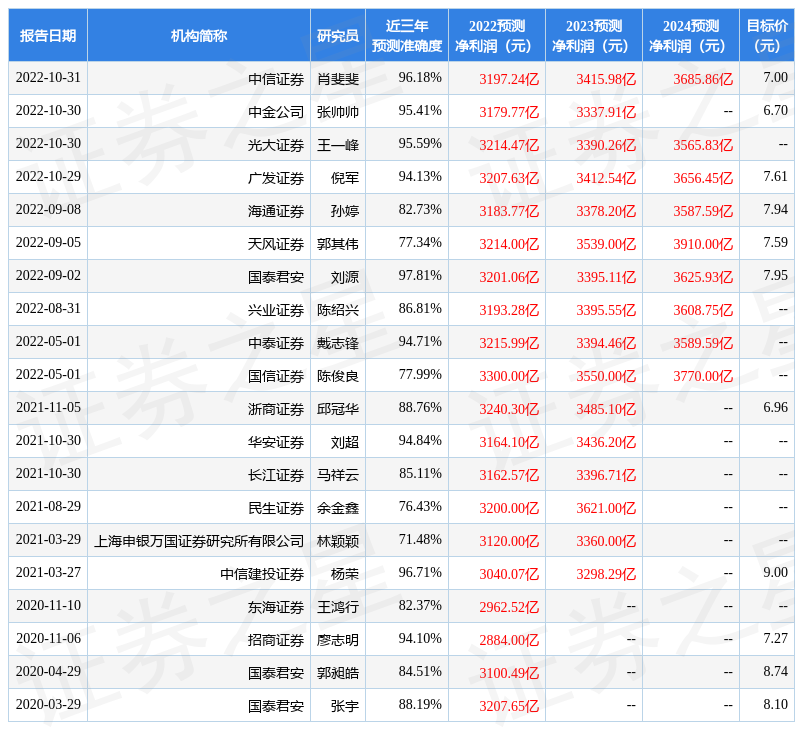The height and width of the screenshot is (730, 795).
Task: Click researcher name 廖志明
Action: click(x=338, y=639)
